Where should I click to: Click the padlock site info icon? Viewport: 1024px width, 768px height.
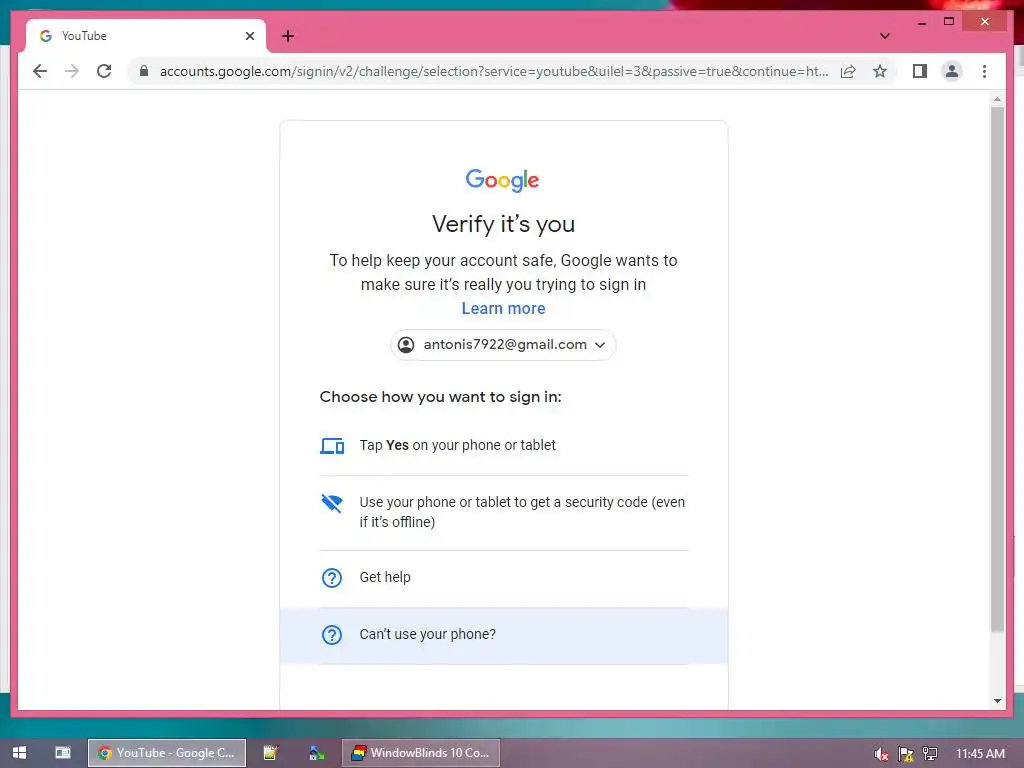tap(144, 71)
